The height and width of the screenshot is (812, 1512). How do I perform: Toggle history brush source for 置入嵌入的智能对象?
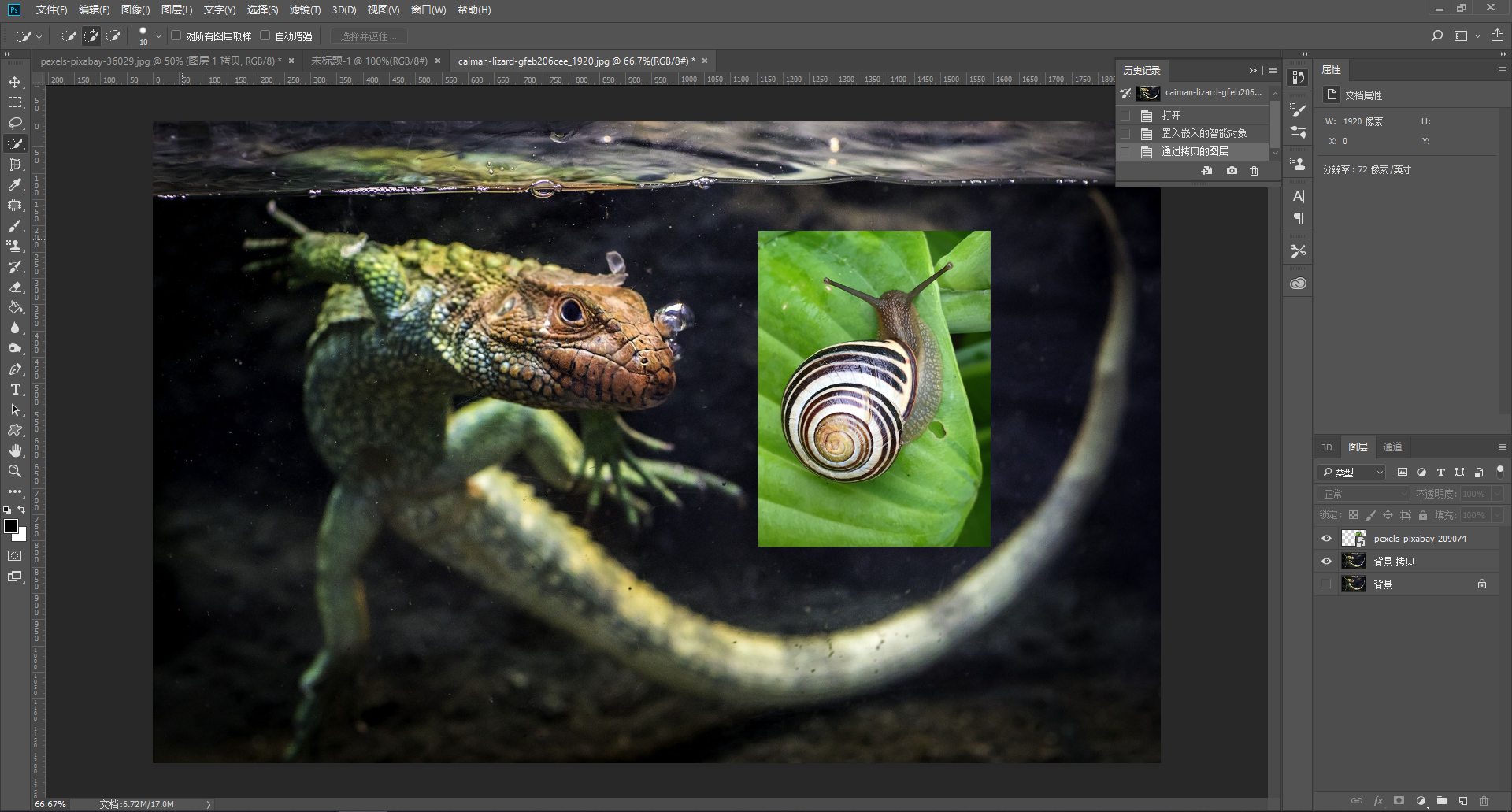tap(1125, 133)
